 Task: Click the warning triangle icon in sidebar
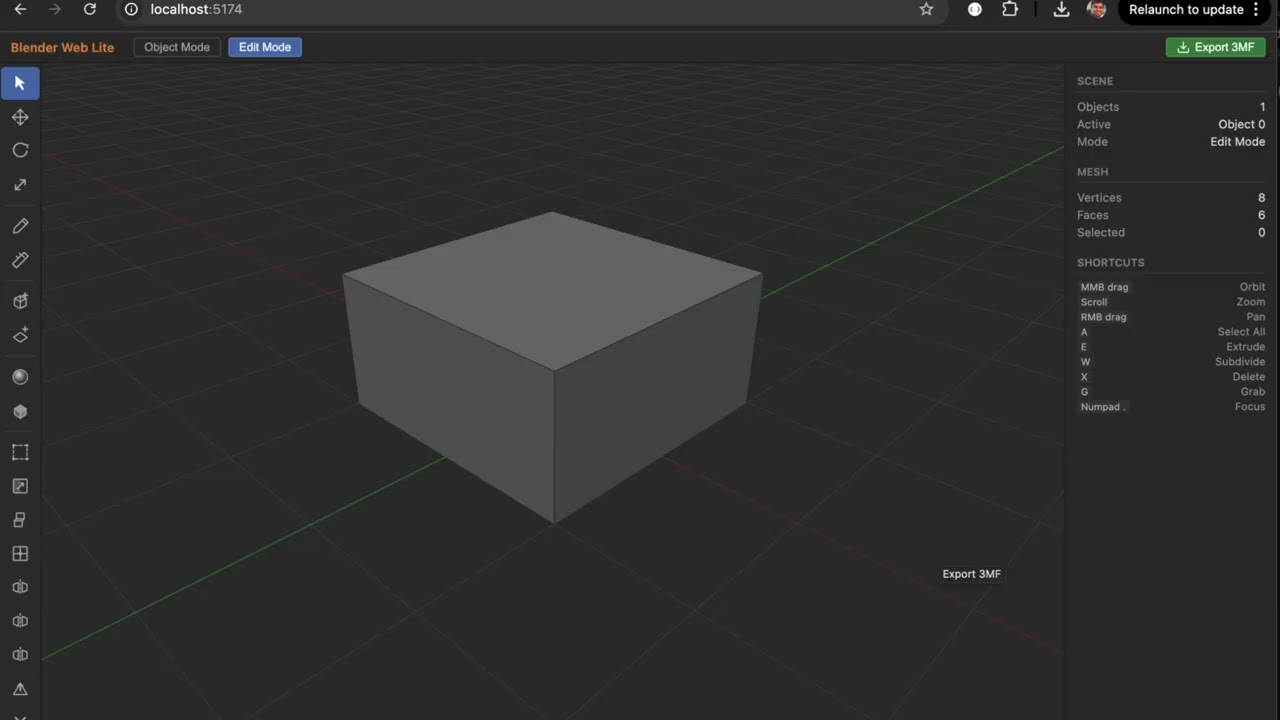[x=20, y=689]
